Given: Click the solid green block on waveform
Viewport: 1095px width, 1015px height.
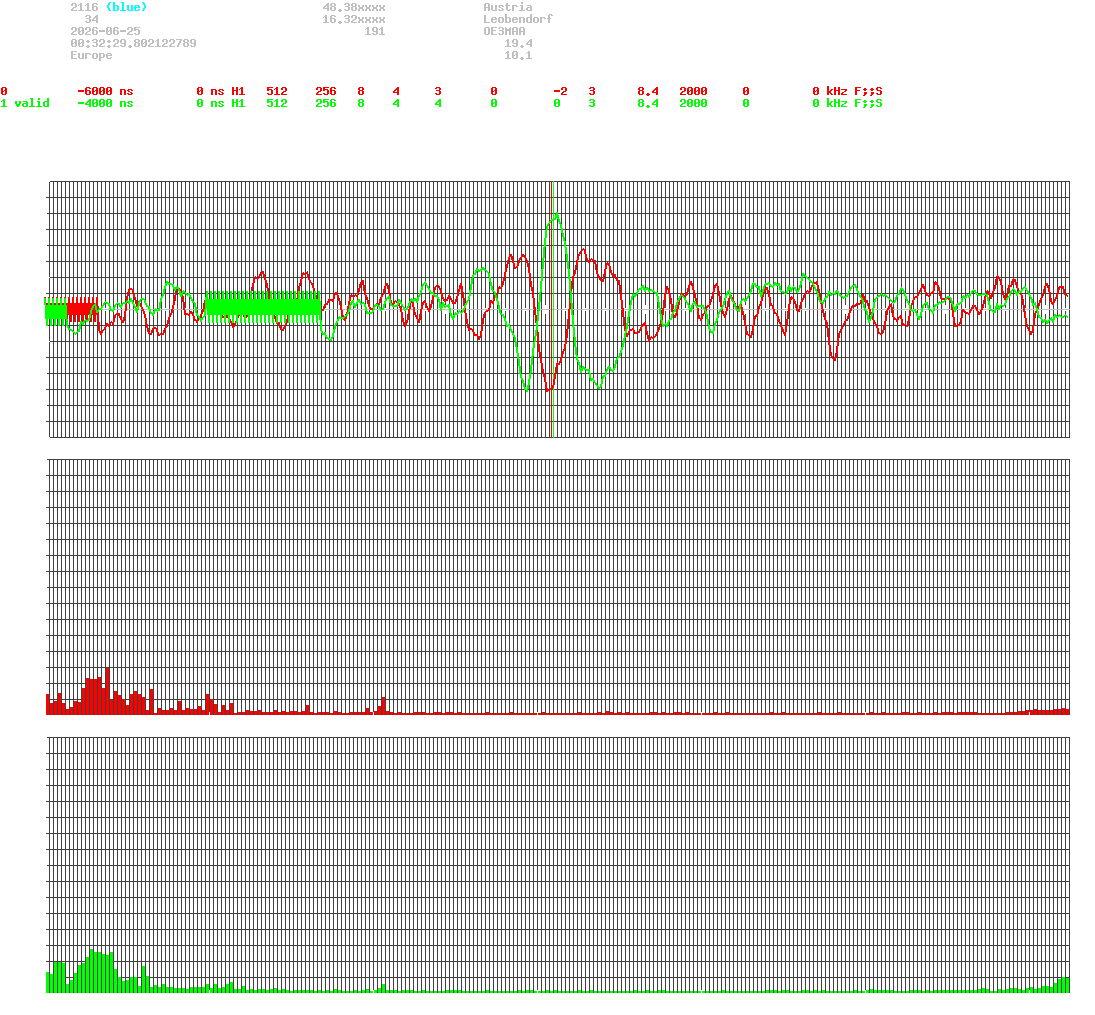Looking at the screenshot, I should [x=263, y=306].
